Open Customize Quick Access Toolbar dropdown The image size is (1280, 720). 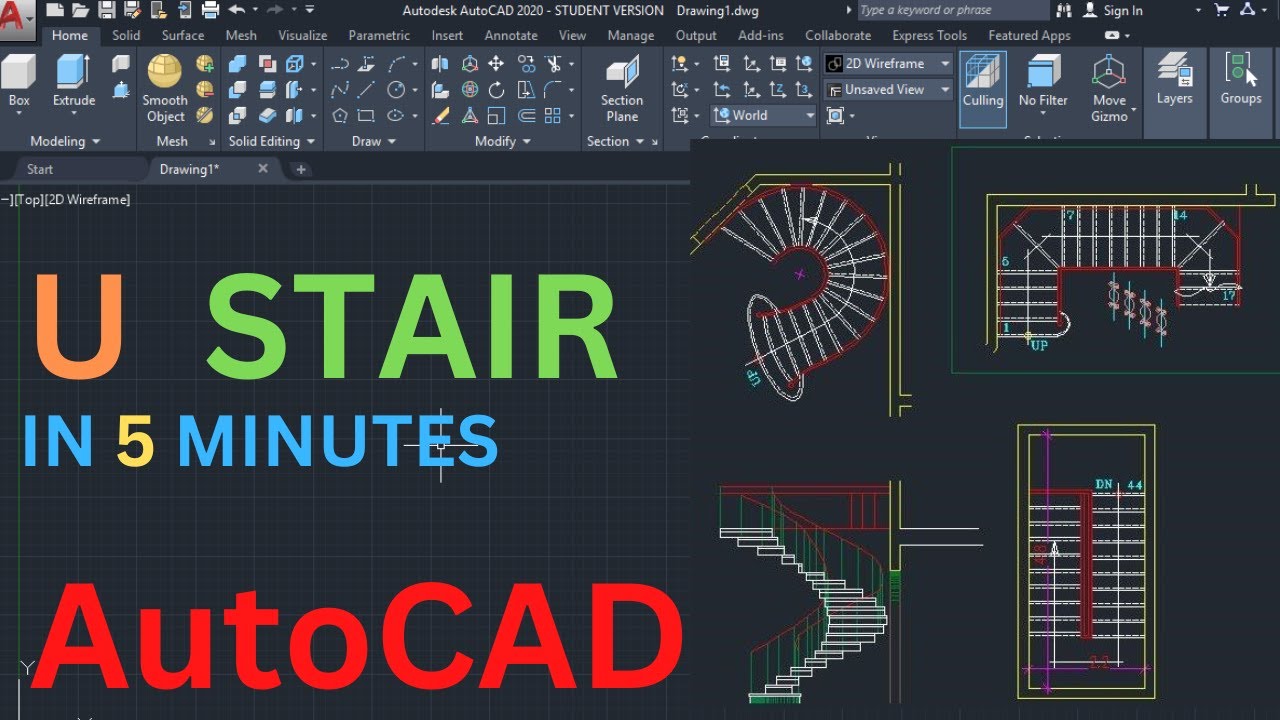coord(310,10)
